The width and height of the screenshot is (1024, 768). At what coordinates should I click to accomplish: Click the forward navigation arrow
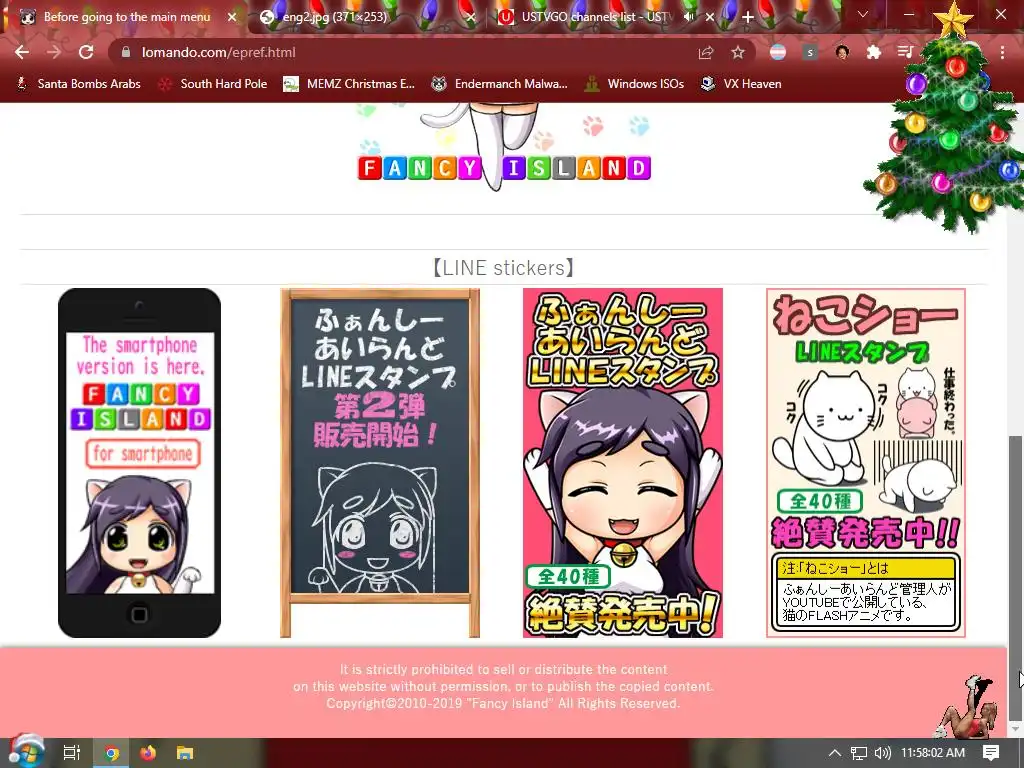click(x=54, y=52)
